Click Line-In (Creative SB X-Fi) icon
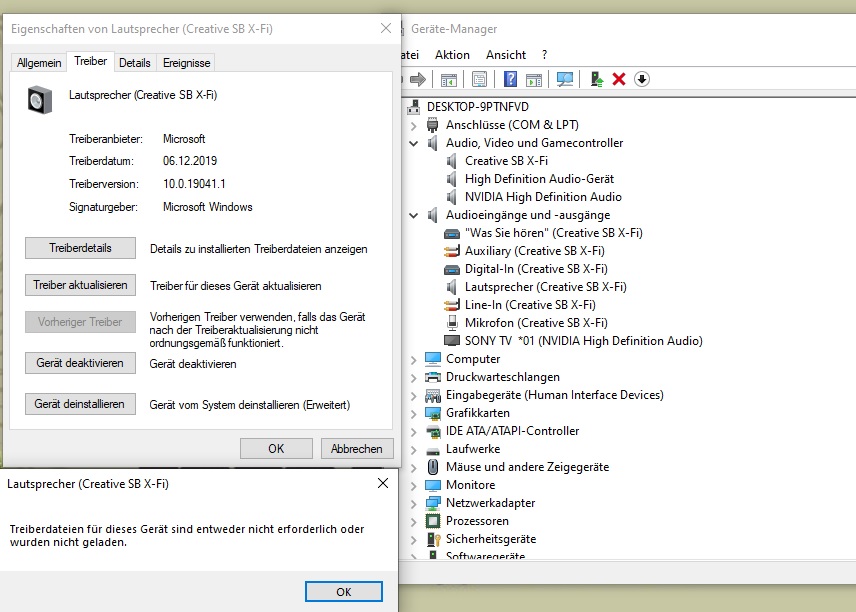 pyautogui.click(x=452, y=305)
